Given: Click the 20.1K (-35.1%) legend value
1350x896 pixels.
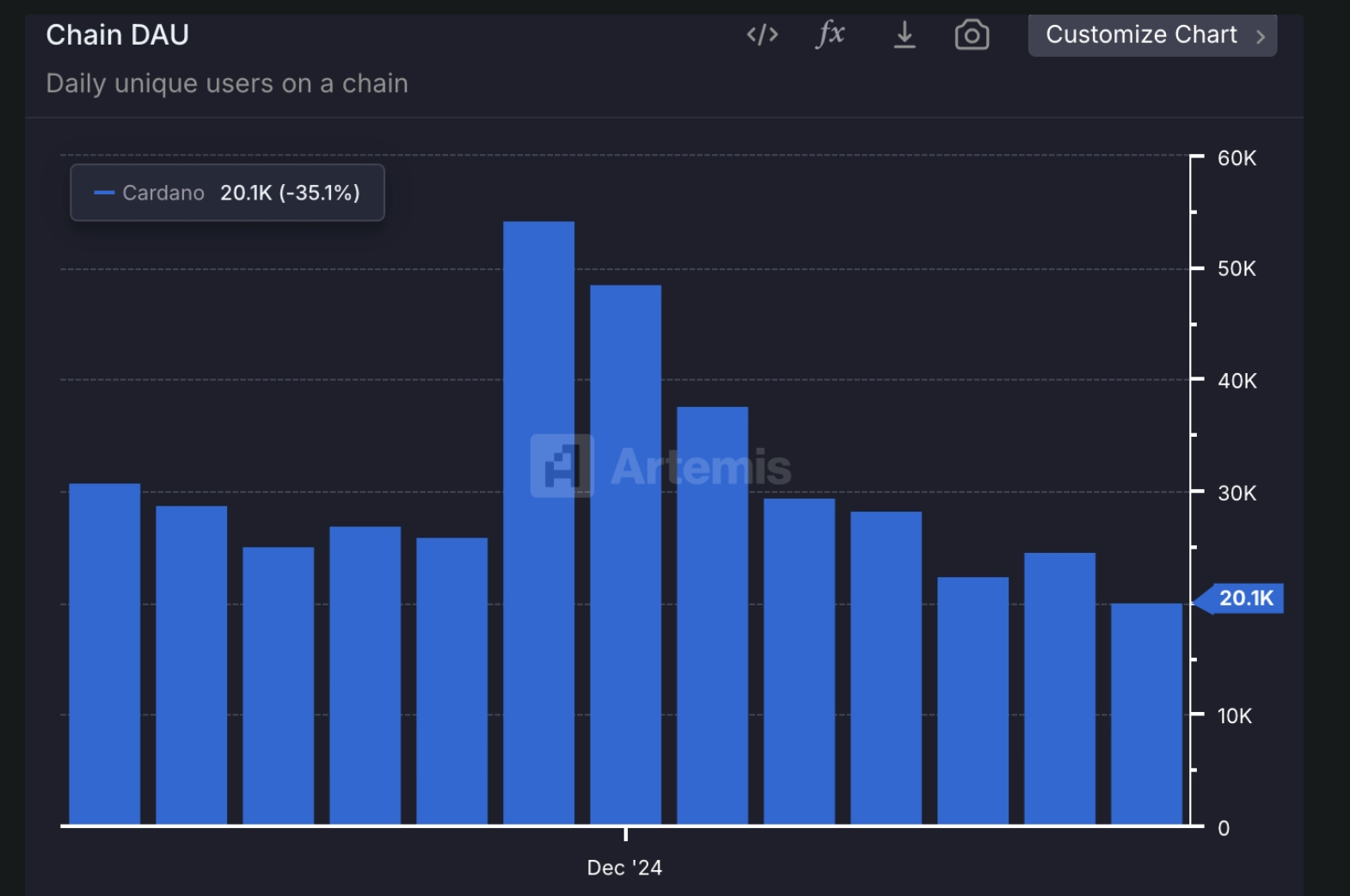Looking at the screenshot, I should click(x=290, y=193).
